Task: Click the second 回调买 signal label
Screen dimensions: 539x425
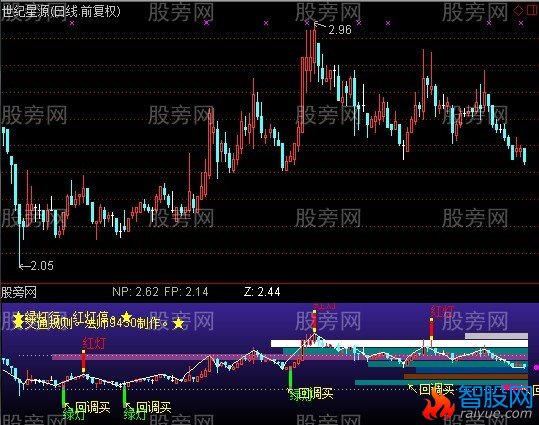Action: [153, 407]
